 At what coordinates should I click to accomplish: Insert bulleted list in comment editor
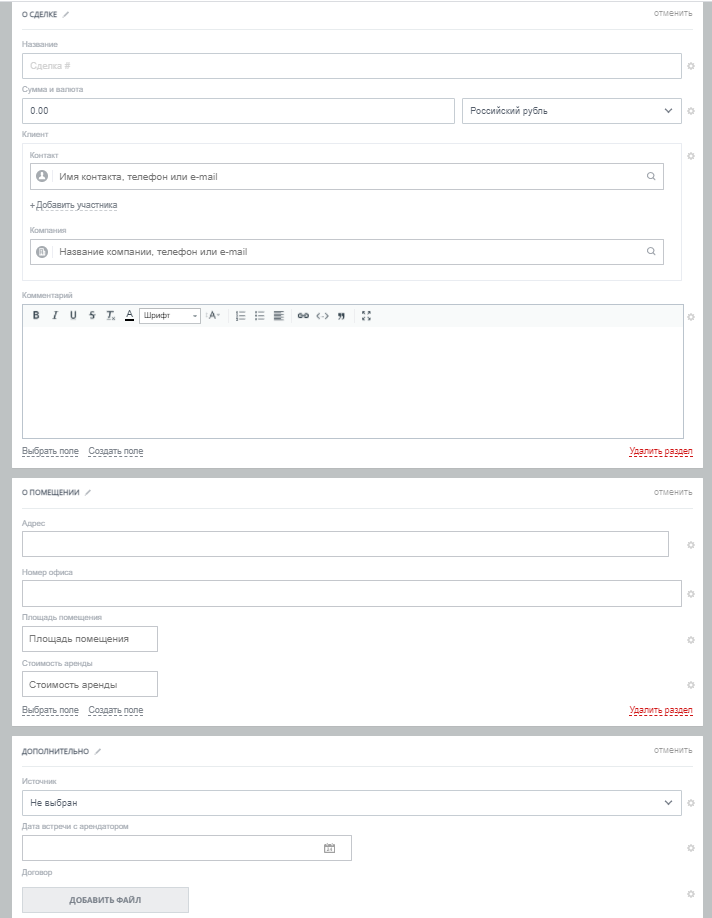(259, 316)
